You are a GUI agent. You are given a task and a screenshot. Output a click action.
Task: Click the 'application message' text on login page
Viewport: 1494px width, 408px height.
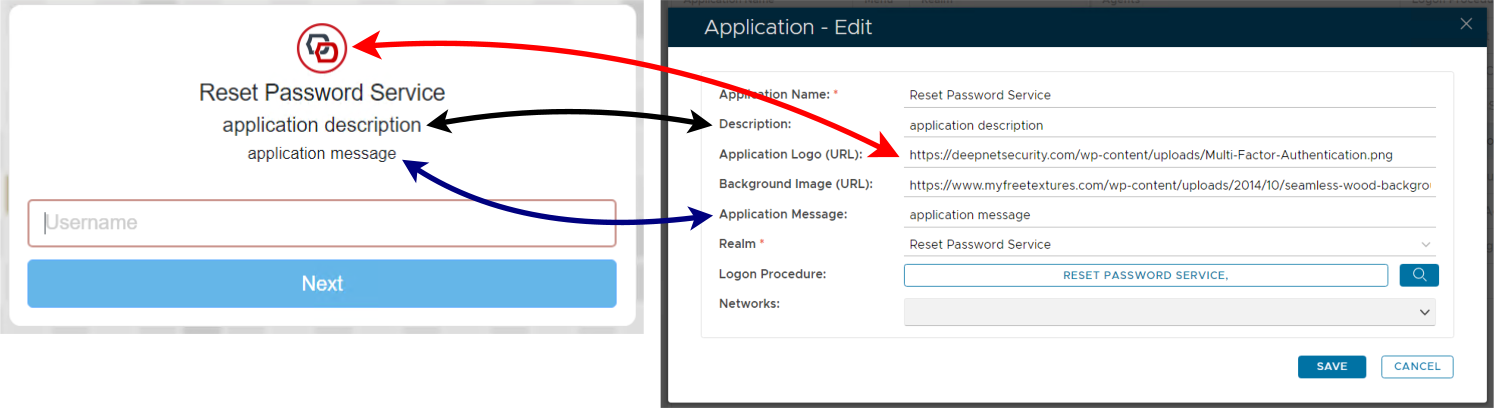pyautogui.click(x=322, y=154)
